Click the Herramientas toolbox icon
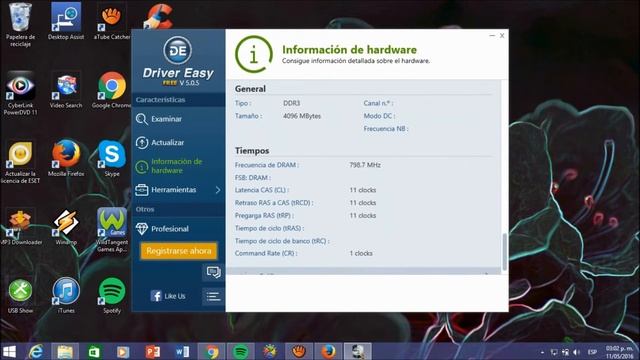The height and width of the screenshot is (360, 640). (x=142, y=190)
